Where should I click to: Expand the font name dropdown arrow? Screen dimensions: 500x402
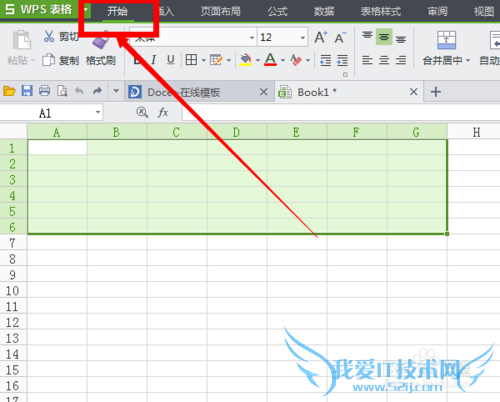point(252,38)
